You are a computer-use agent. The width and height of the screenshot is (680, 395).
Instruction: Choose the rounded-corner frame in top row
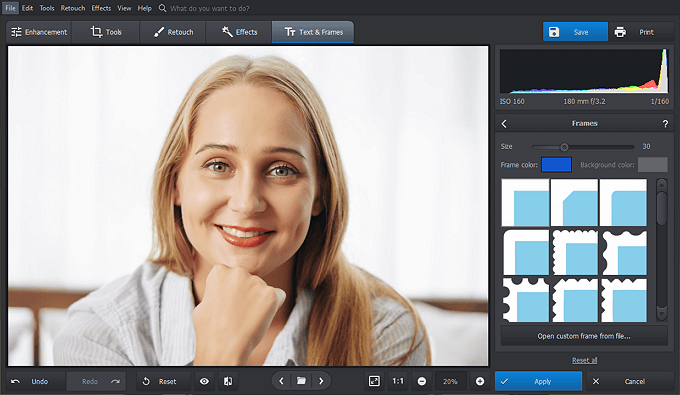pos(623,202)
